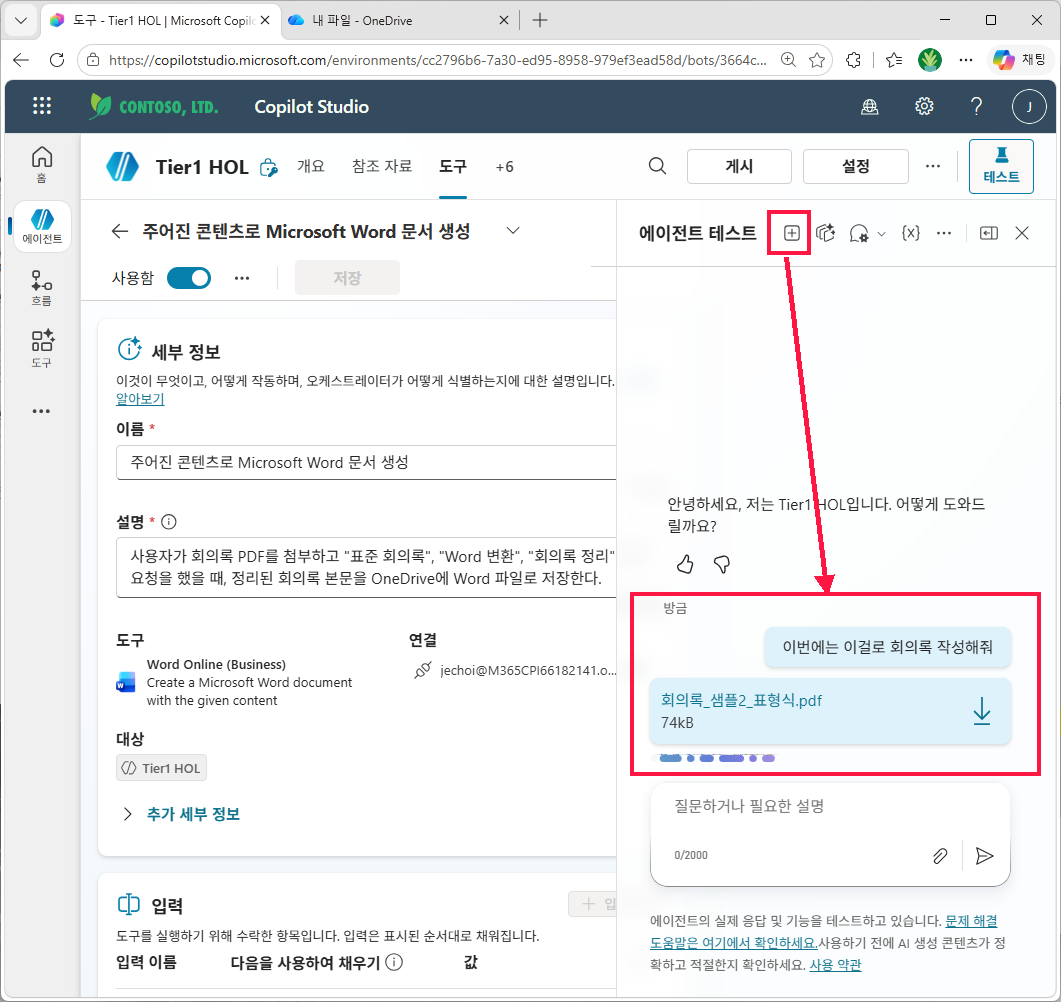Dock the test pane with panel icon
The width and height of the screenshot is (1061, 1002).
point(989,233)
